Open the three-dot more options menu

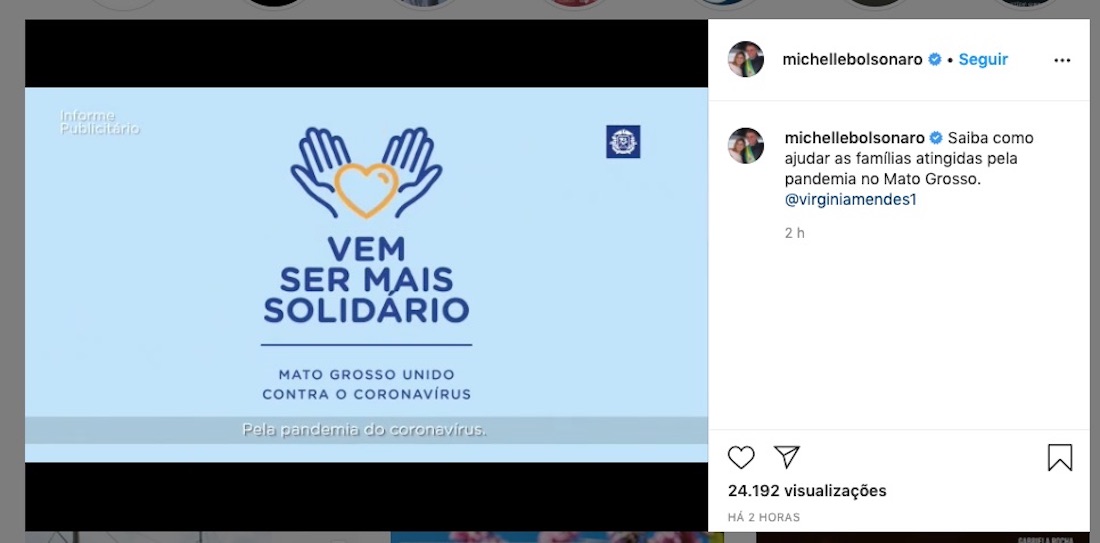tap(1062, 60)
